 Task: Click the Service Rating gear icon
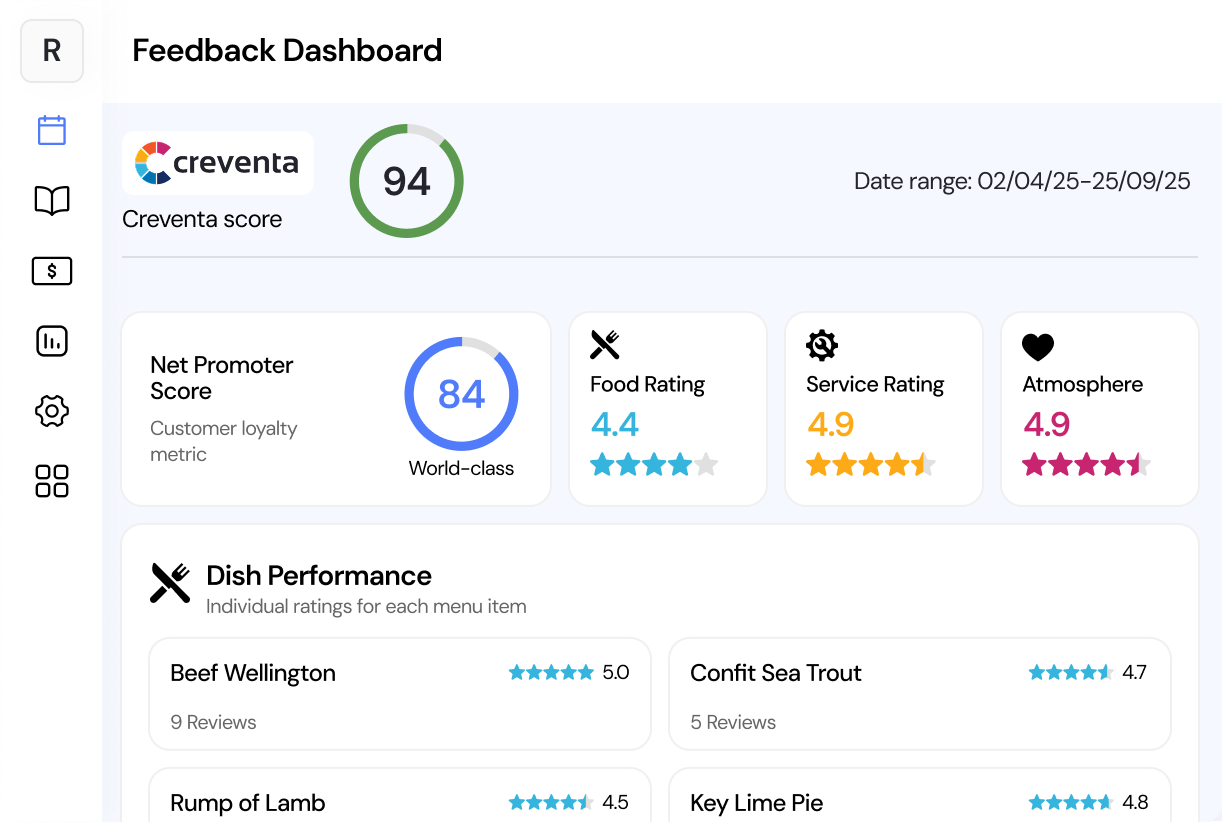821,345
